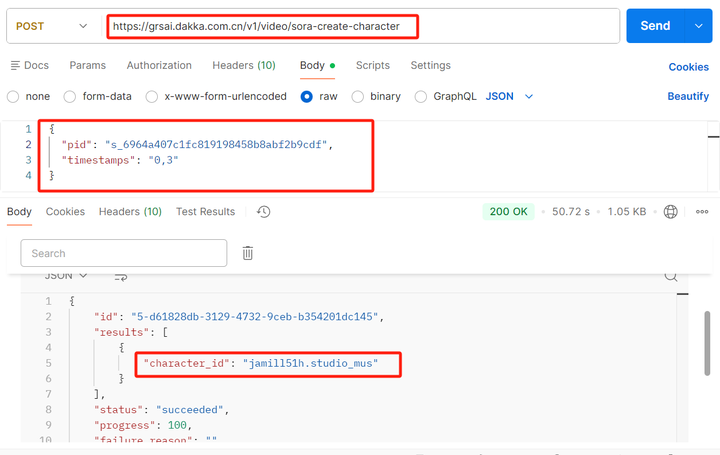Open the JSON raw format dropdown
Screen dimensions: 720x455
click(x=509, y=96)
